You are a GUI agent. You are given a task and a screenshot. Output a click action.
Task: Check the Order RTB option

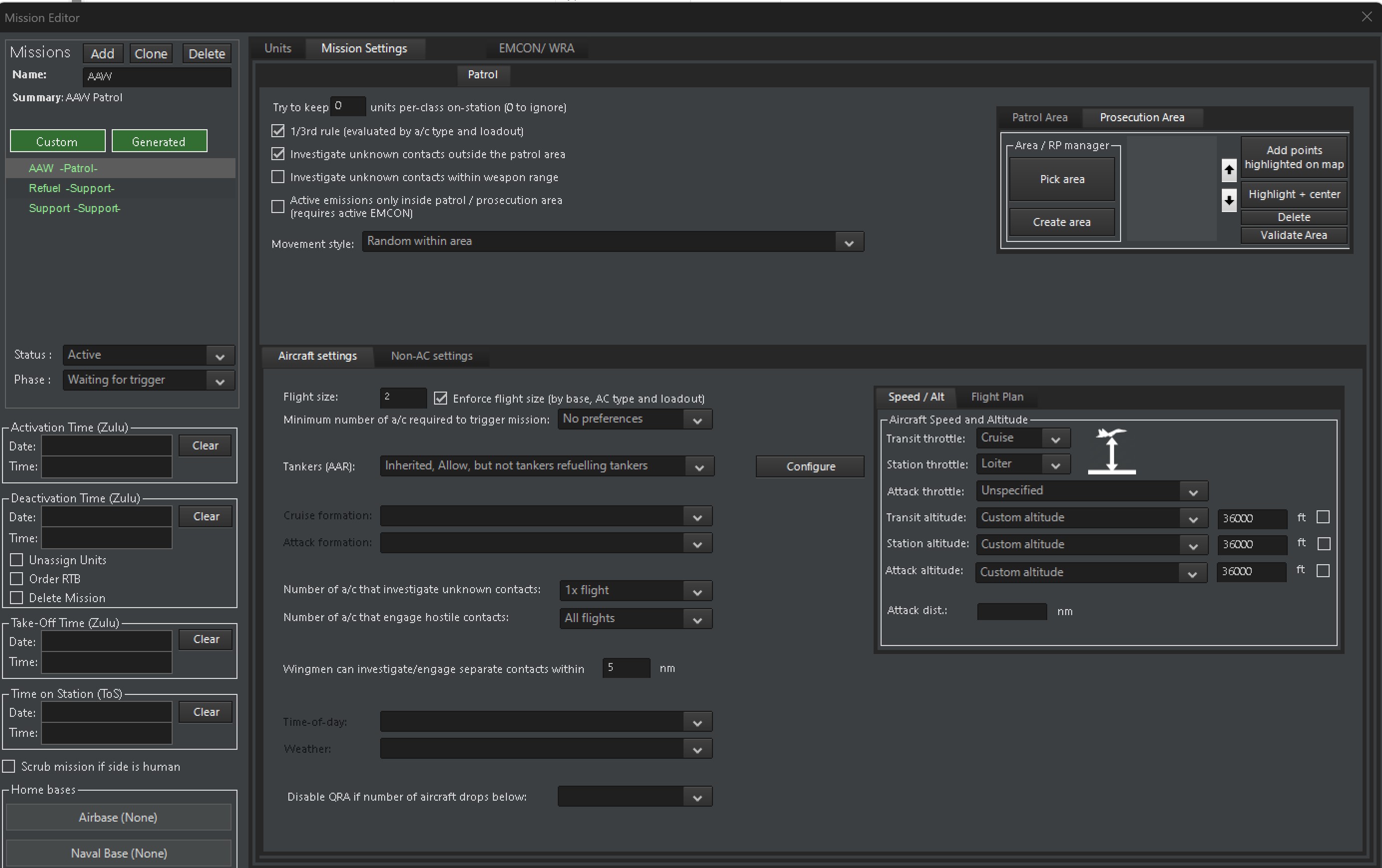16,579
